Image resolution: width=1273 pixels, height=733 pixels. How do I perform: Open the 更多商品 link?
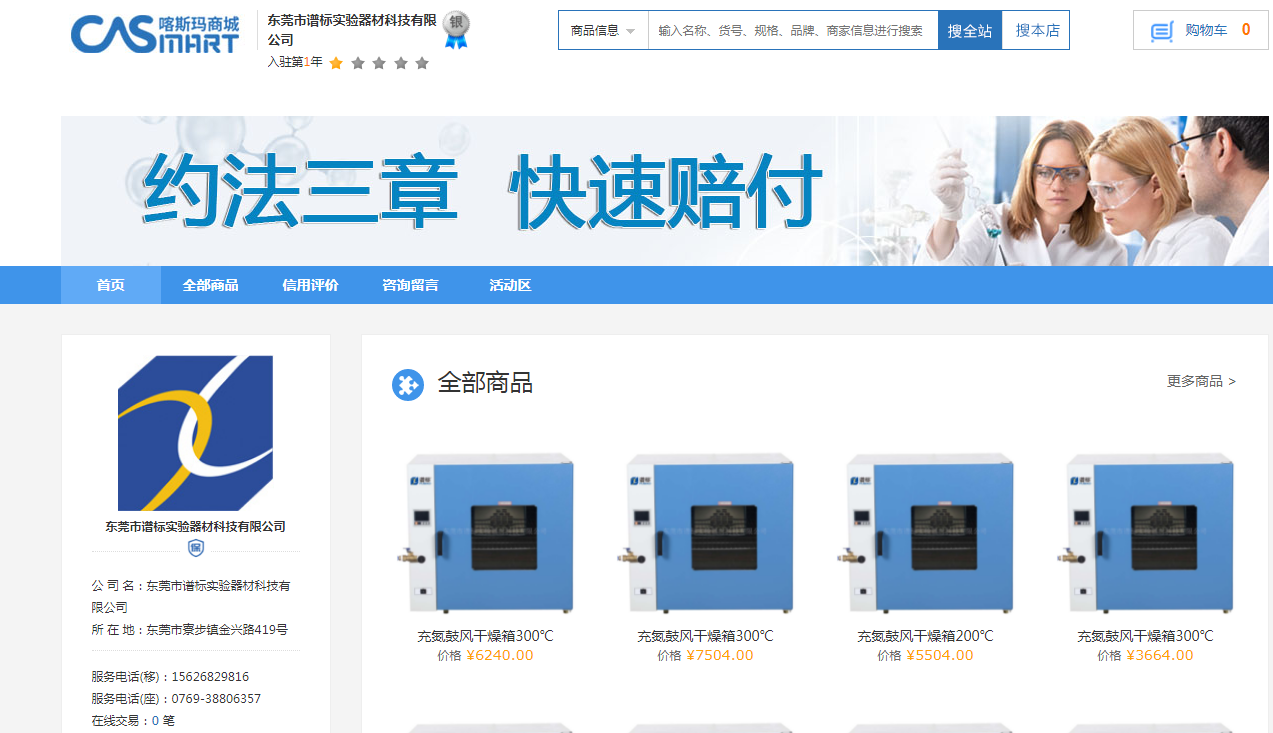click(x=1201, y=381)
